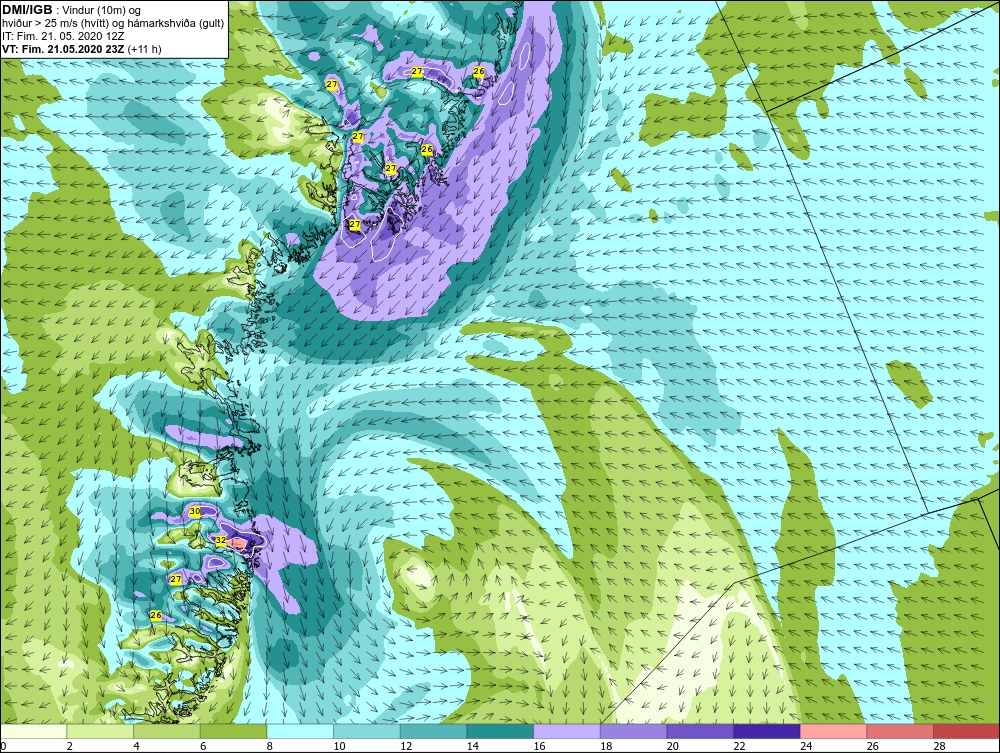
Task: Click the legend scale value "4"
Action: (x=136, y=746)
